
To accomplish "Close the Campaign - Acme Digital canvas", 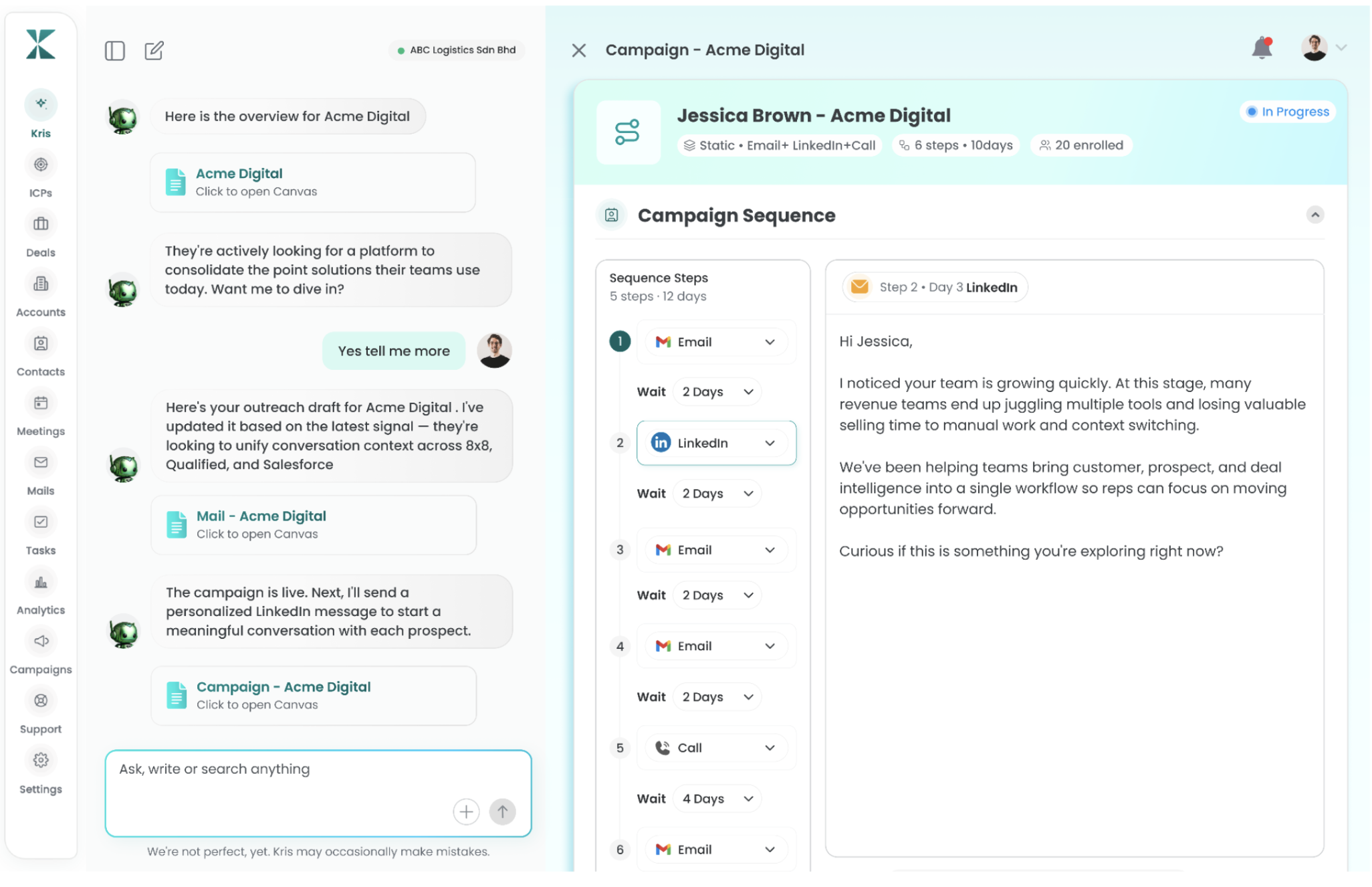I will (x=579, y=50).
